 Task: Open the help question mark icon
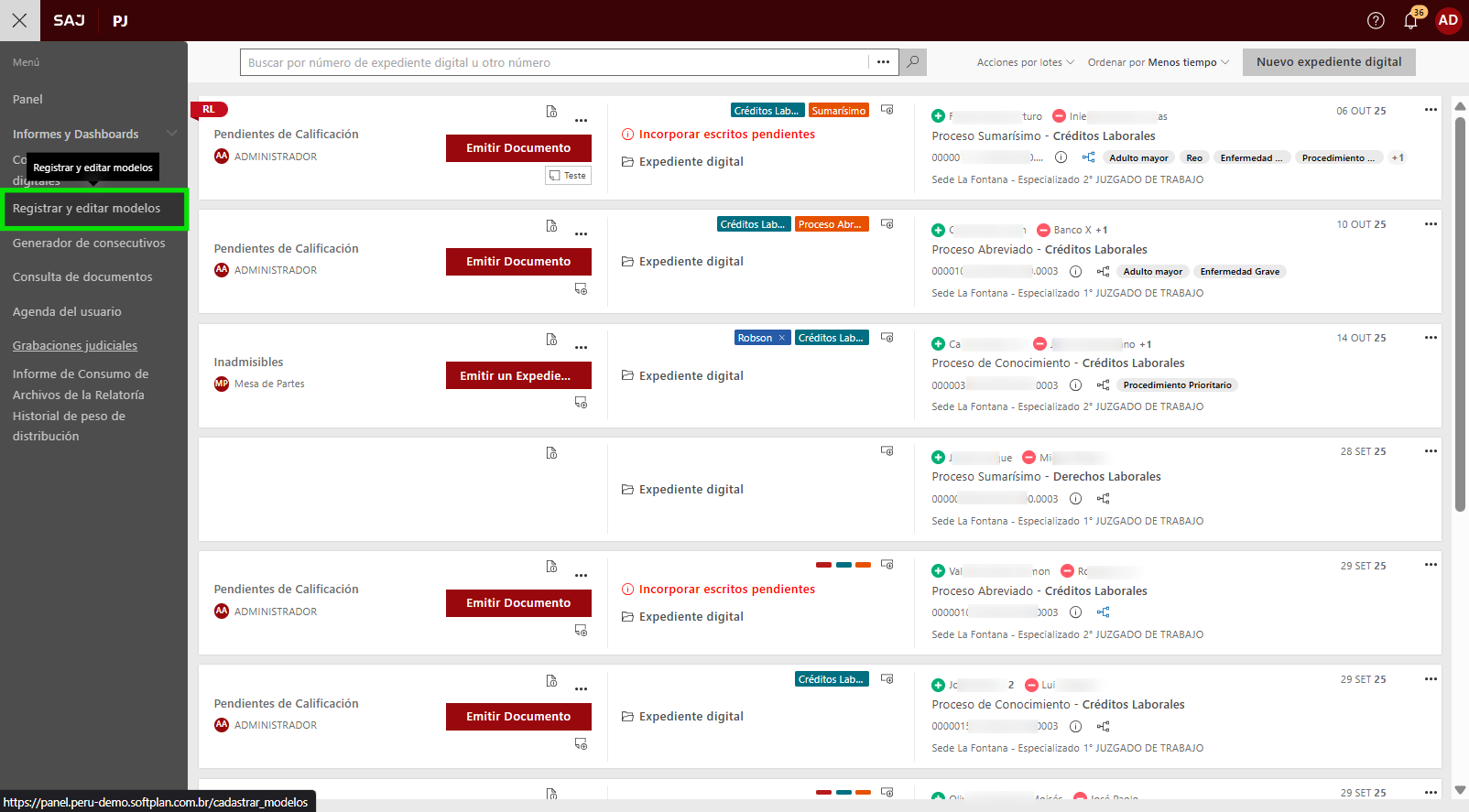point(1376,21)
